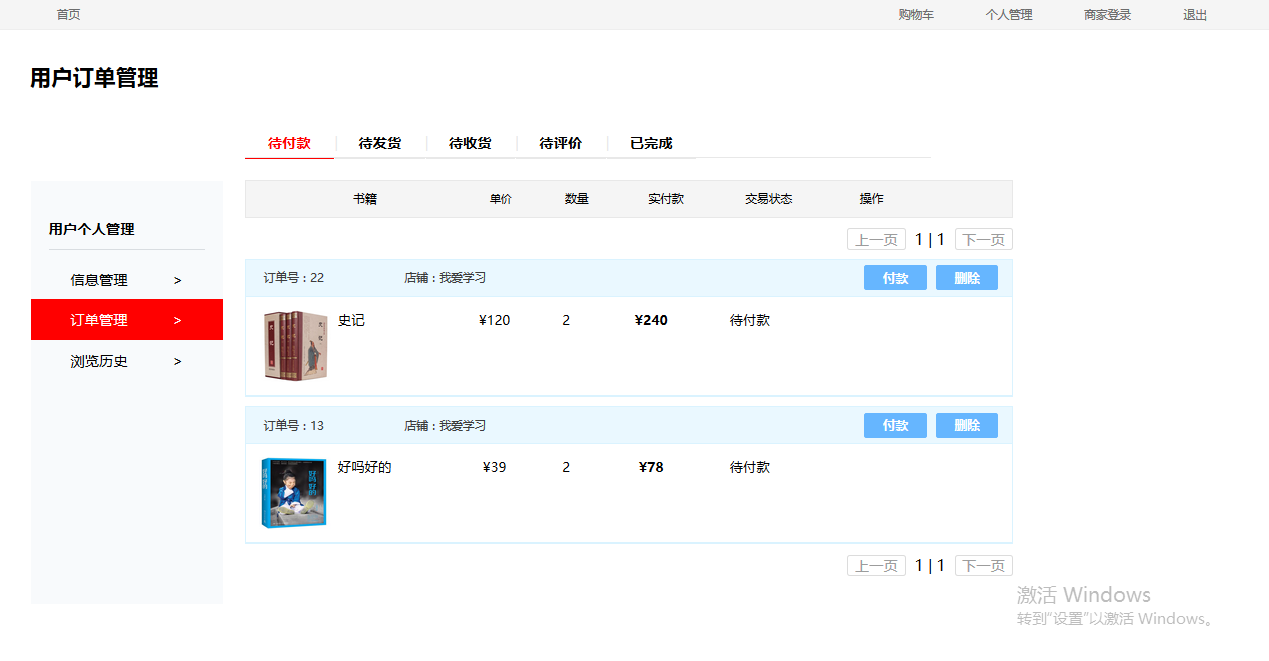Click the 实付款 column header

(666, 199)
